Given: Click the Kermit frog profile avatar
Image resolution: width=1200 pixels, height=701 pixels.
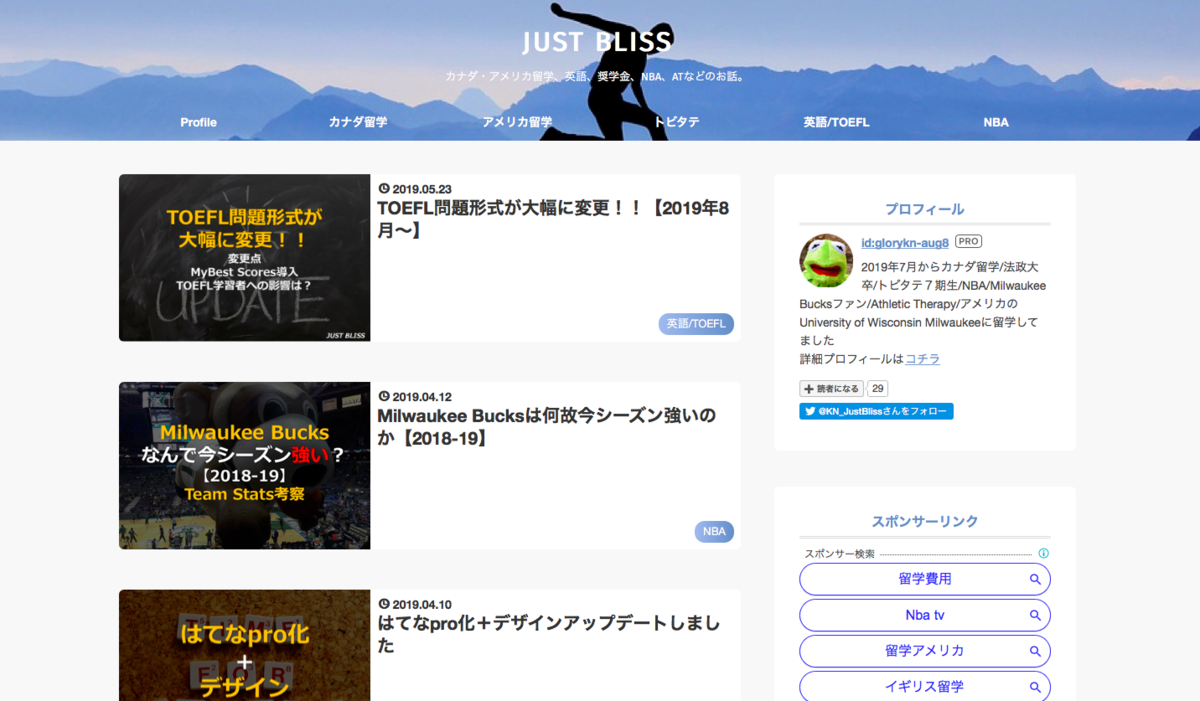Looking at the screenshot, I should (826, 261).
